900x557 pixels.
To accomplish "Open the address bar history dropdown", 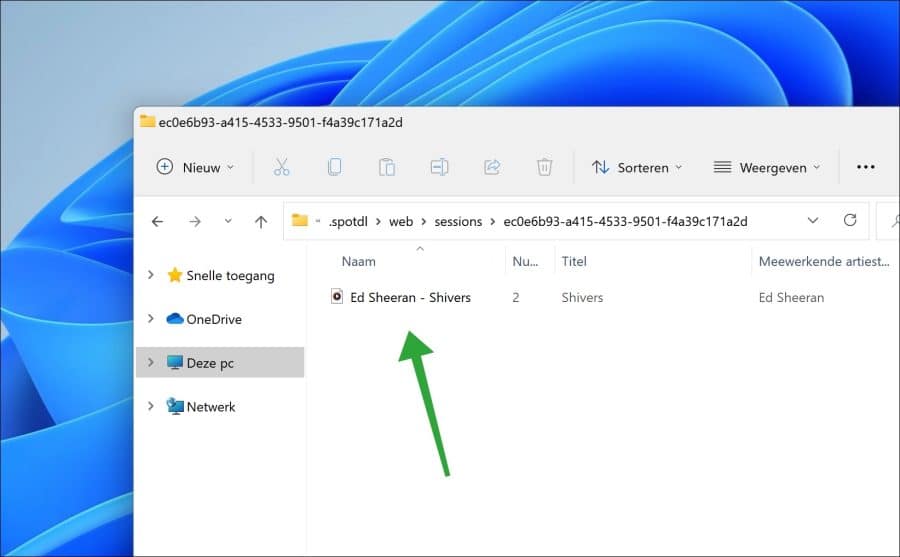I will [x=813, y=221].
